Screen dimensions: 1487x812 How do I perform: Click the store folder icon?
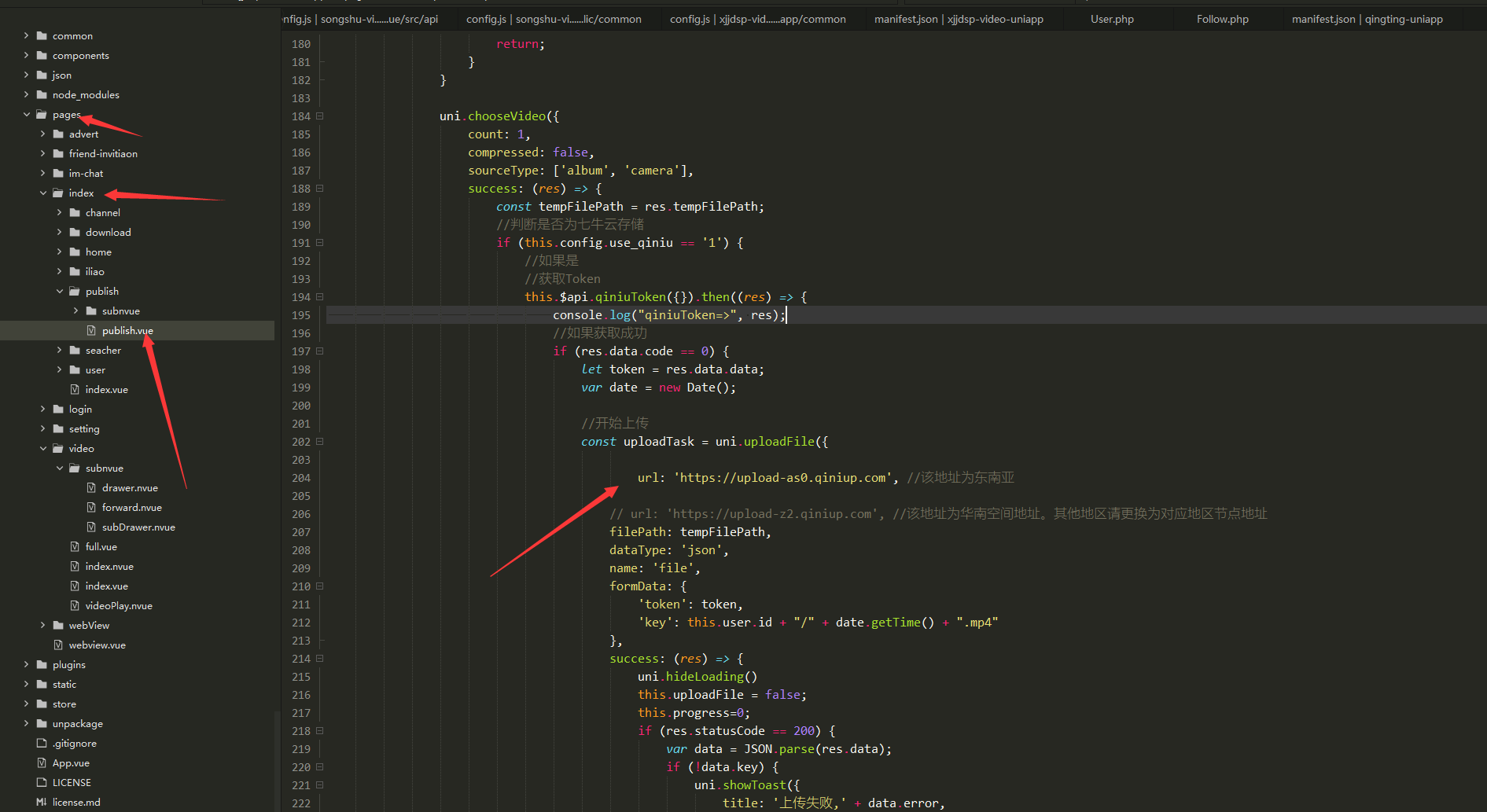42,704
